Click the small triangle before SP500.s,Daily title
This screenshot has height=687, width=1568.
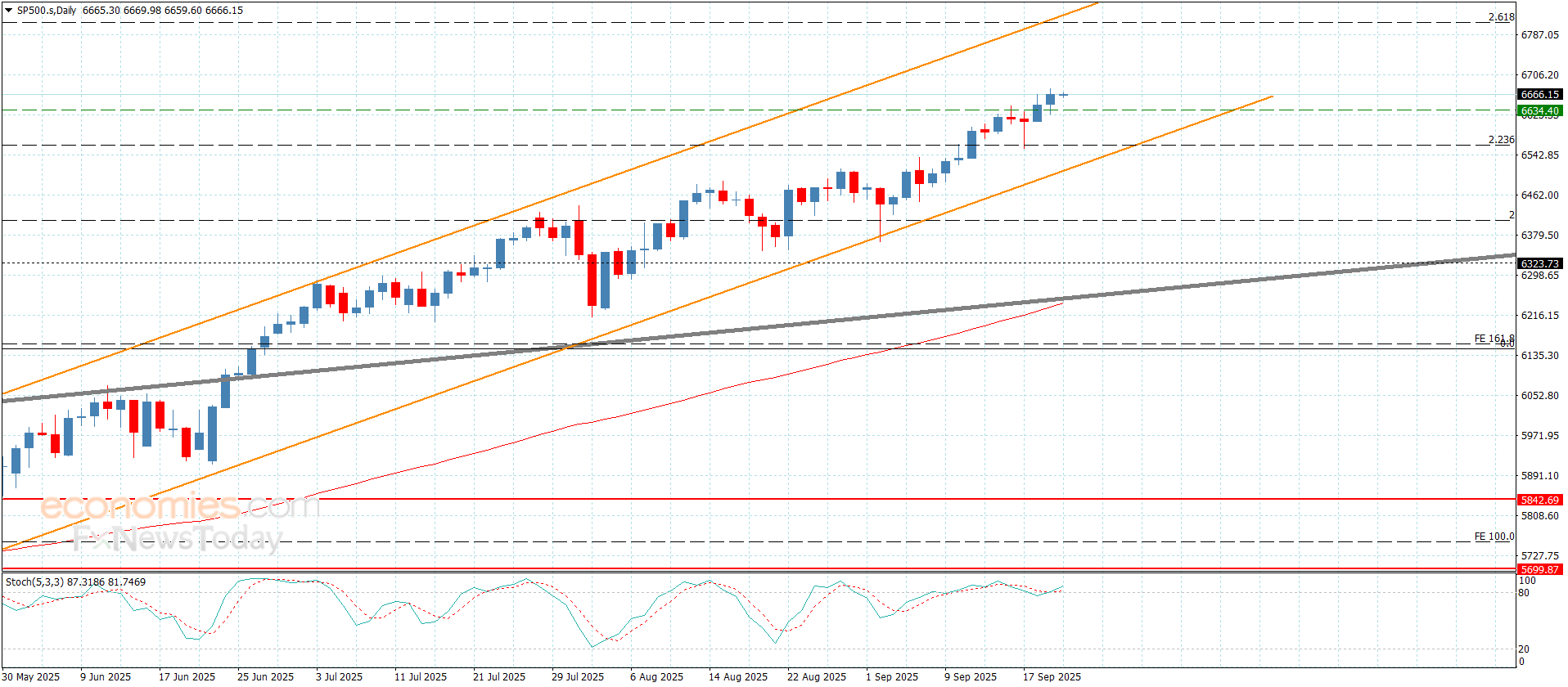point(9,11)
